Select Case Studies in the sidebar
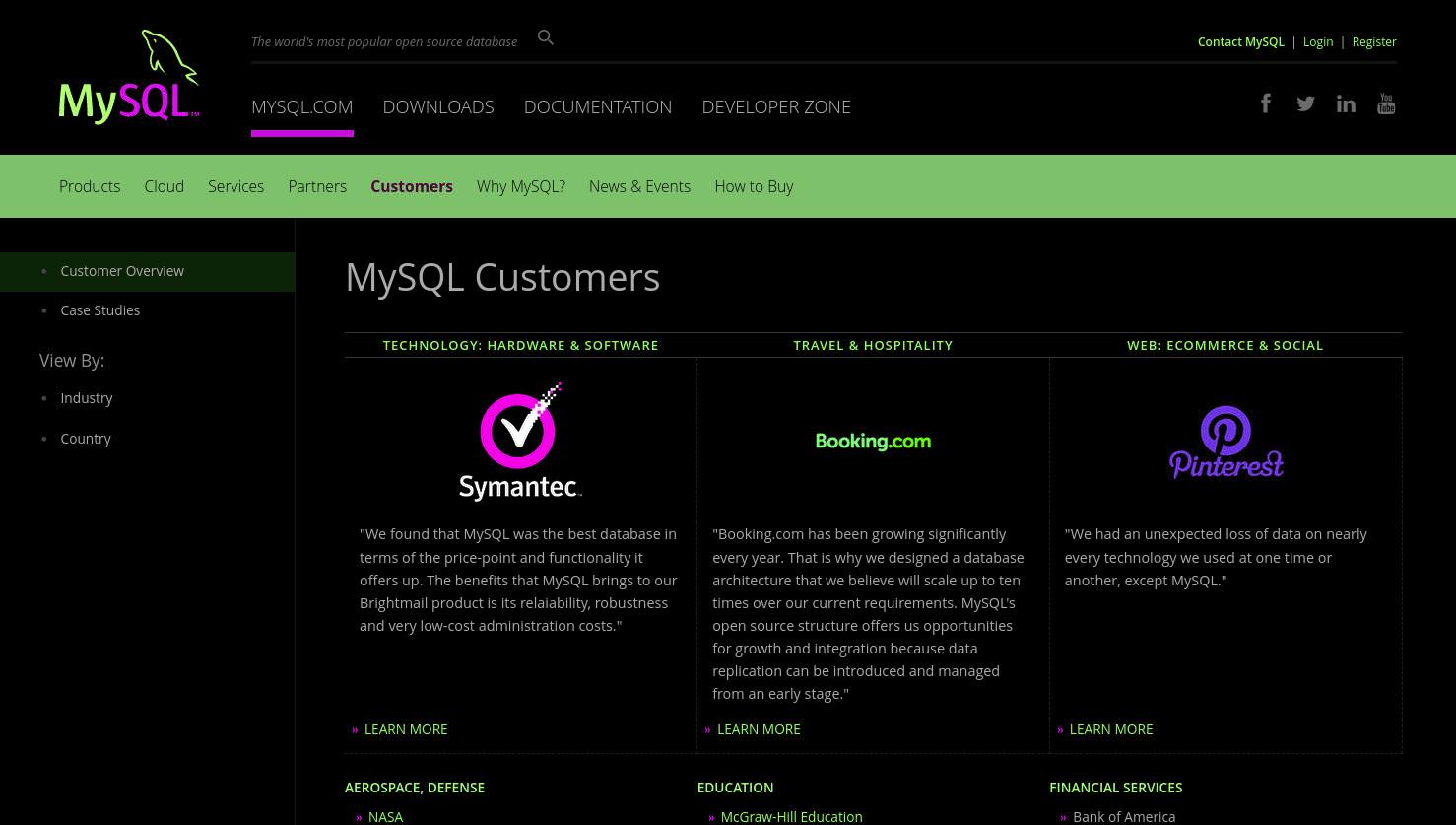The height and width of the screenshot is (825, 1456). click(x=100, y=310)
